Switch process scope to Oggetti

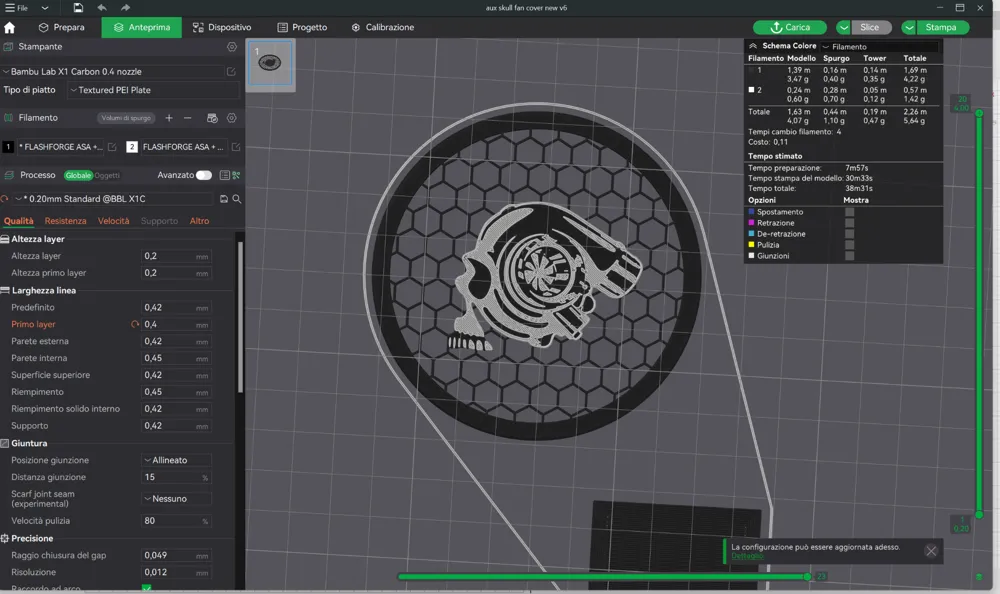tap(107, 175)
